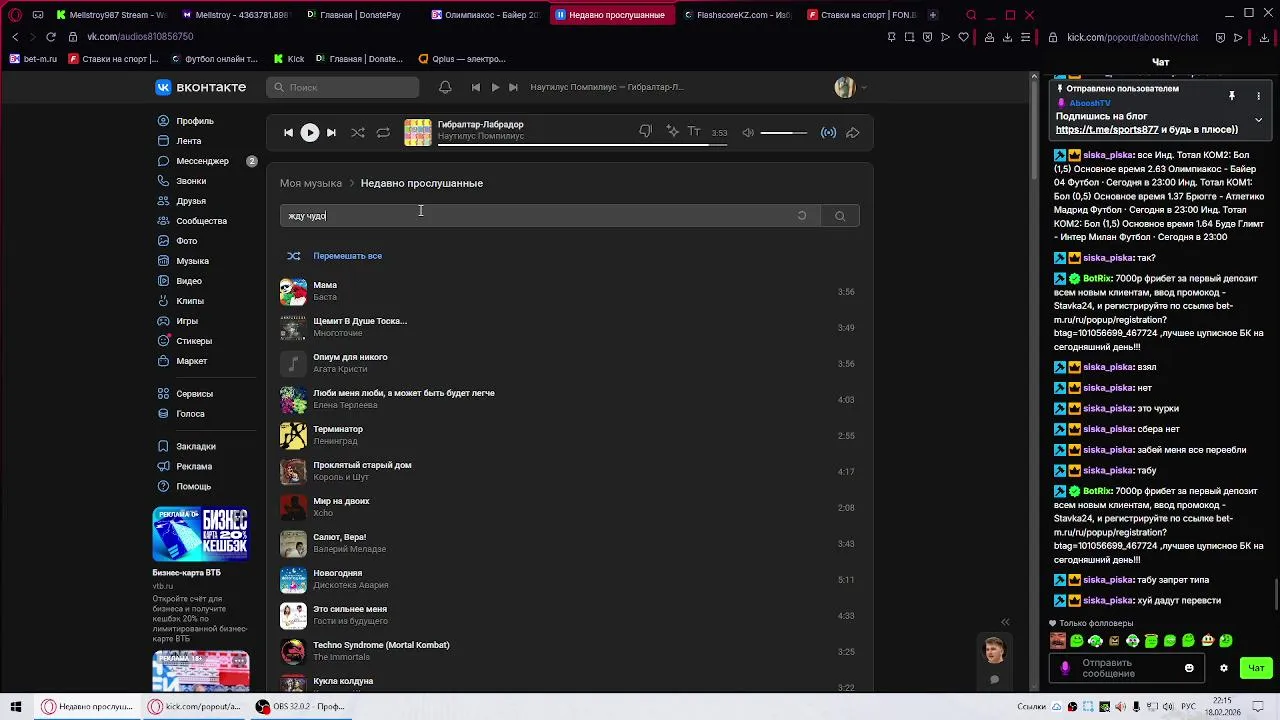The height and width of the screenshot is (720, 1280).
Task: Click the dislike thumbs-down icon in player
Action: coord(646,132)
